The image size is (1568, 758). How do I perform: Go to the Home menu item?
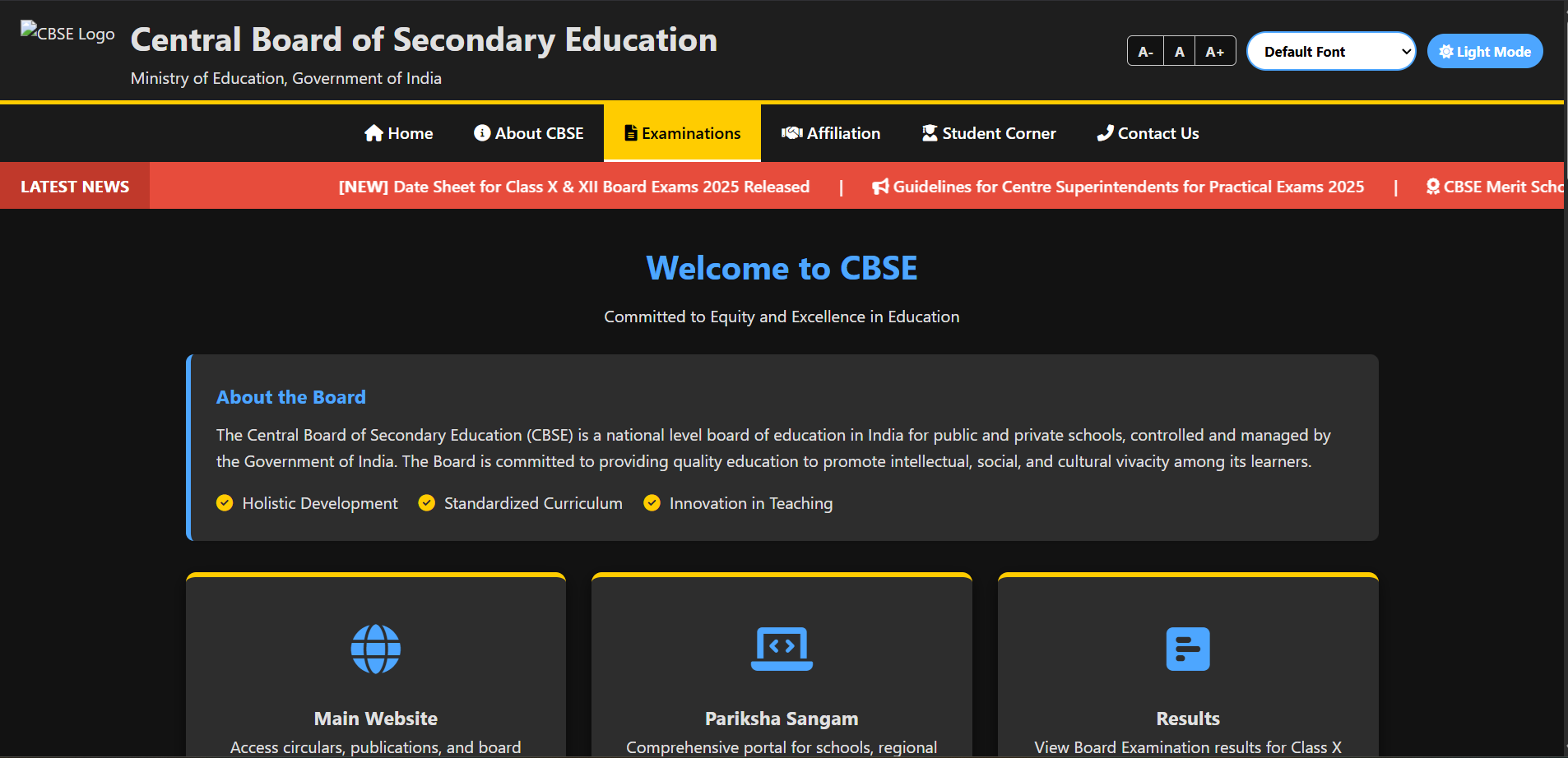[398, 133]
